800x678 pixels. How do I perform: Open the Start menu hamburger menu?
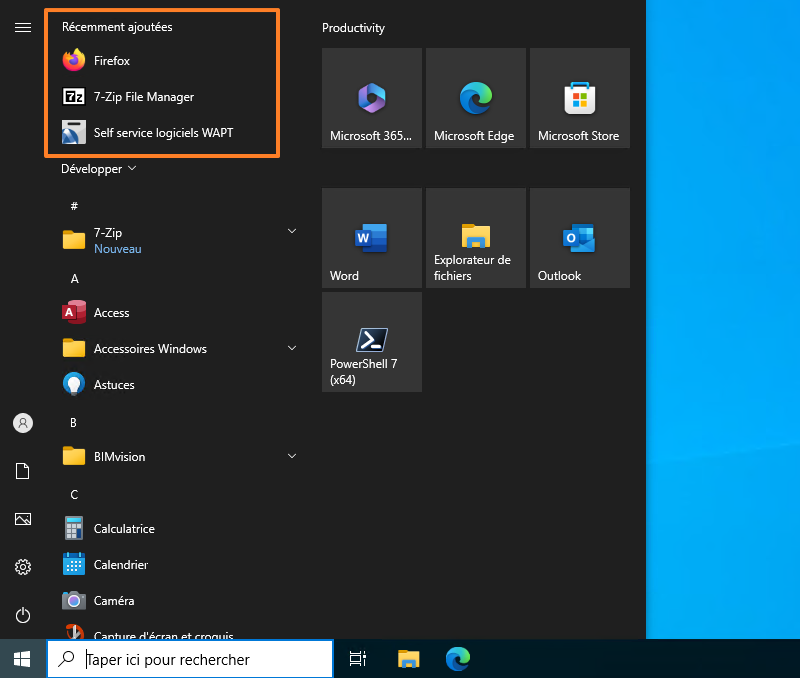pos(23,27)
